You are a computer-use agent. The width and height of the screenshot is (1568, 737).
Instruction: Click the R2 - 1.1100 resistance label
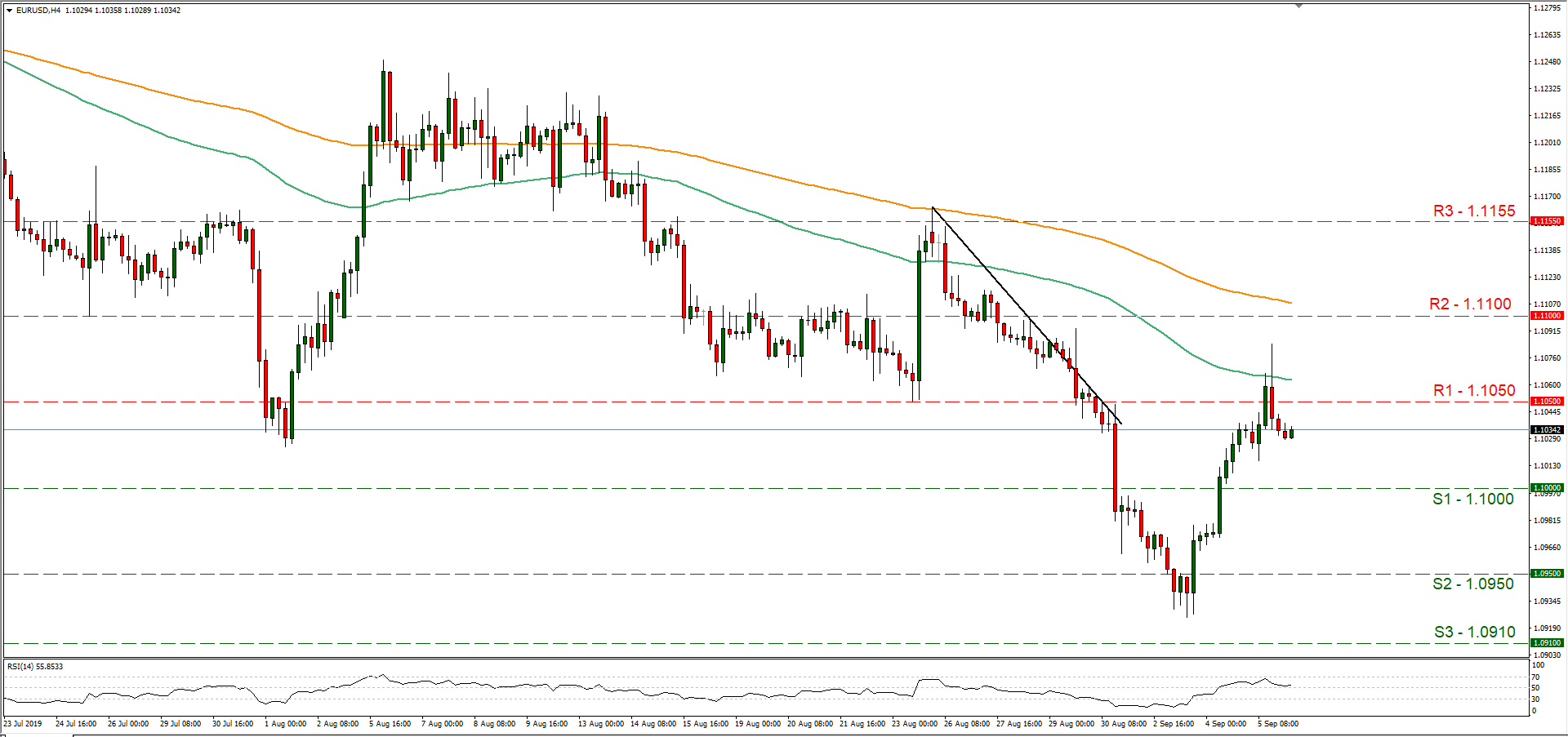pyautogui.click(x=1470, y=304)
